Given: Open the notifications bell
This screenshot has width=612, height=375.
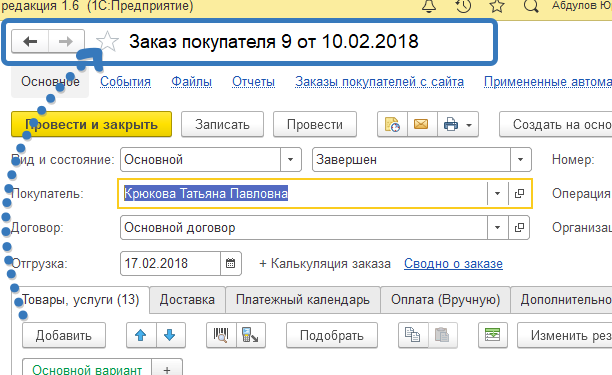Looking at the screenshot, I should (x=429, y=6).
